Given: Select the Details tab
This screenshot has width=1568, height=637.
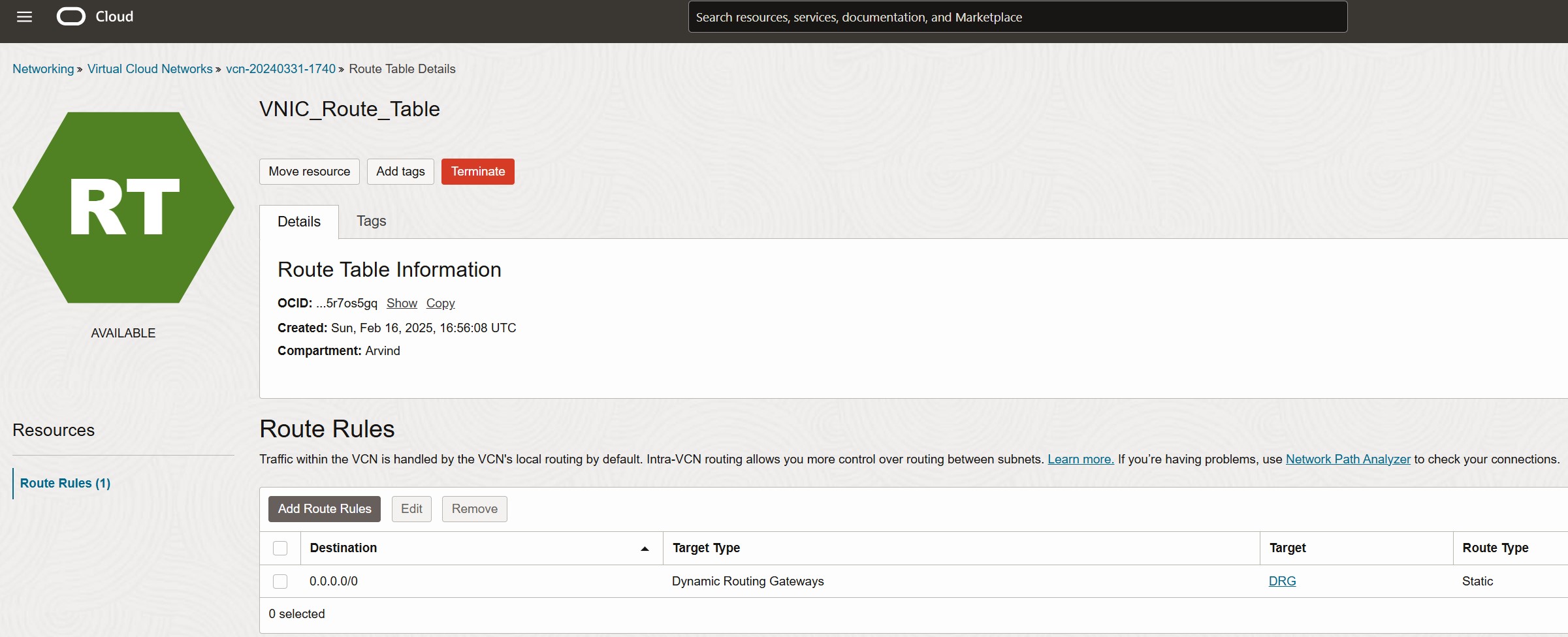Looking at the screenshot, I should pyautogui.click(x=299, y=222).
